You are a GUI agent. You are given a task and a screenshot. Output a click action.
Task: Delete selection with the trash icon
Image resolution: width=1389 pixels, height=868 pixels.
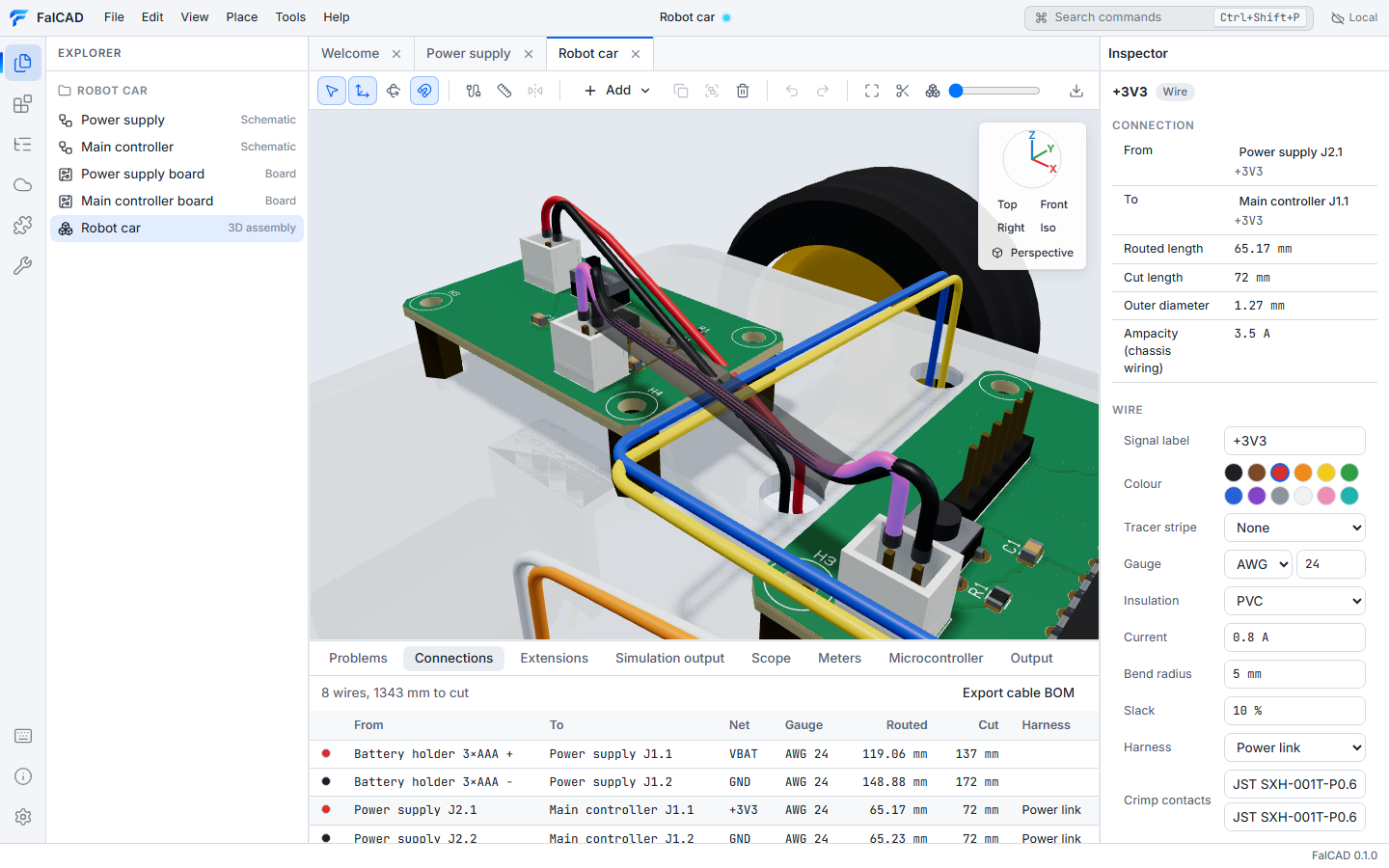[743, 91]
